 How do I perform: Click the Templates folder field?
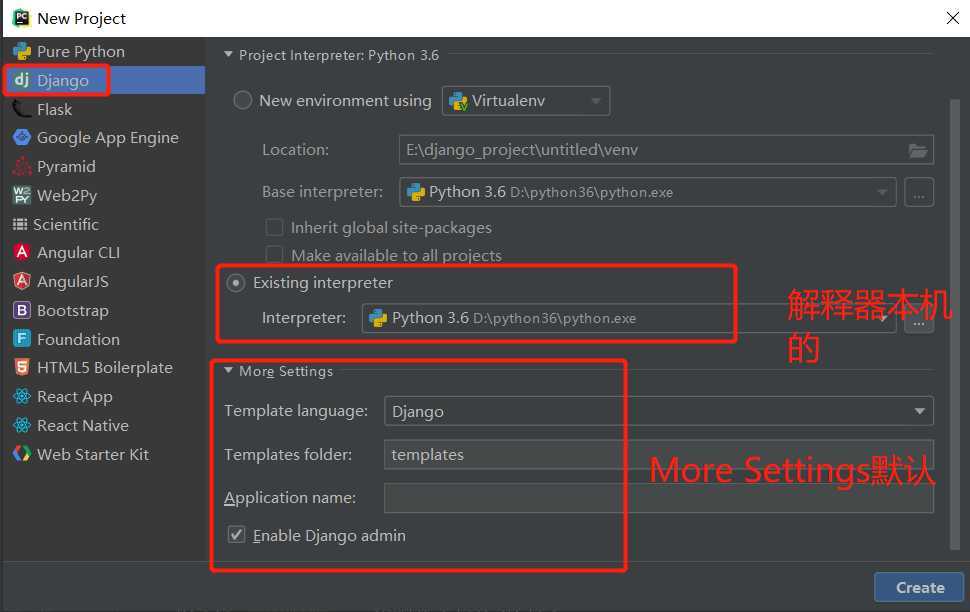[659, 454]
